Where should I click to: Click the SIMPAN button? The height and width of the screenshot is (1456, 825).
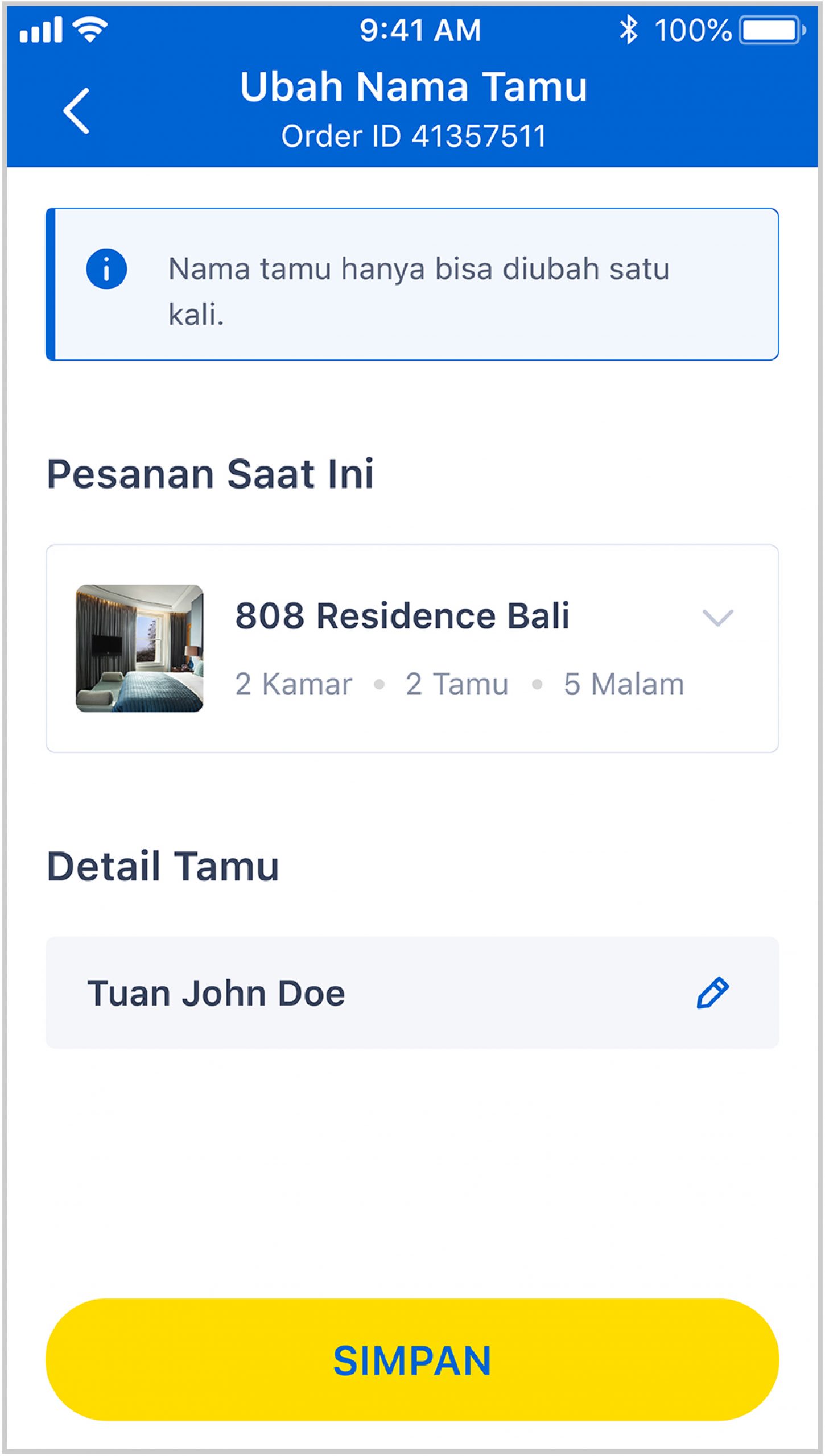tap(412, 1359)
